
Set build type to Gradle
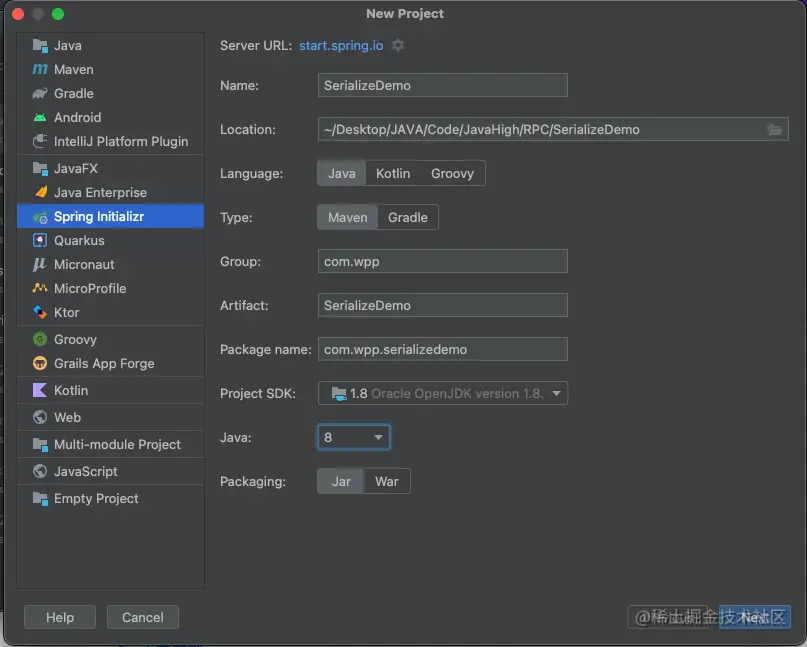click(408, 217)
